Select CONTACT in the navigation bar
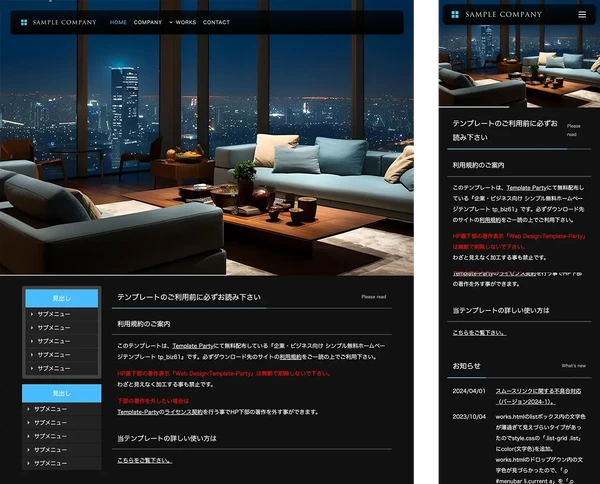Viewport: 600px width, 484px height. click(216, 22)
